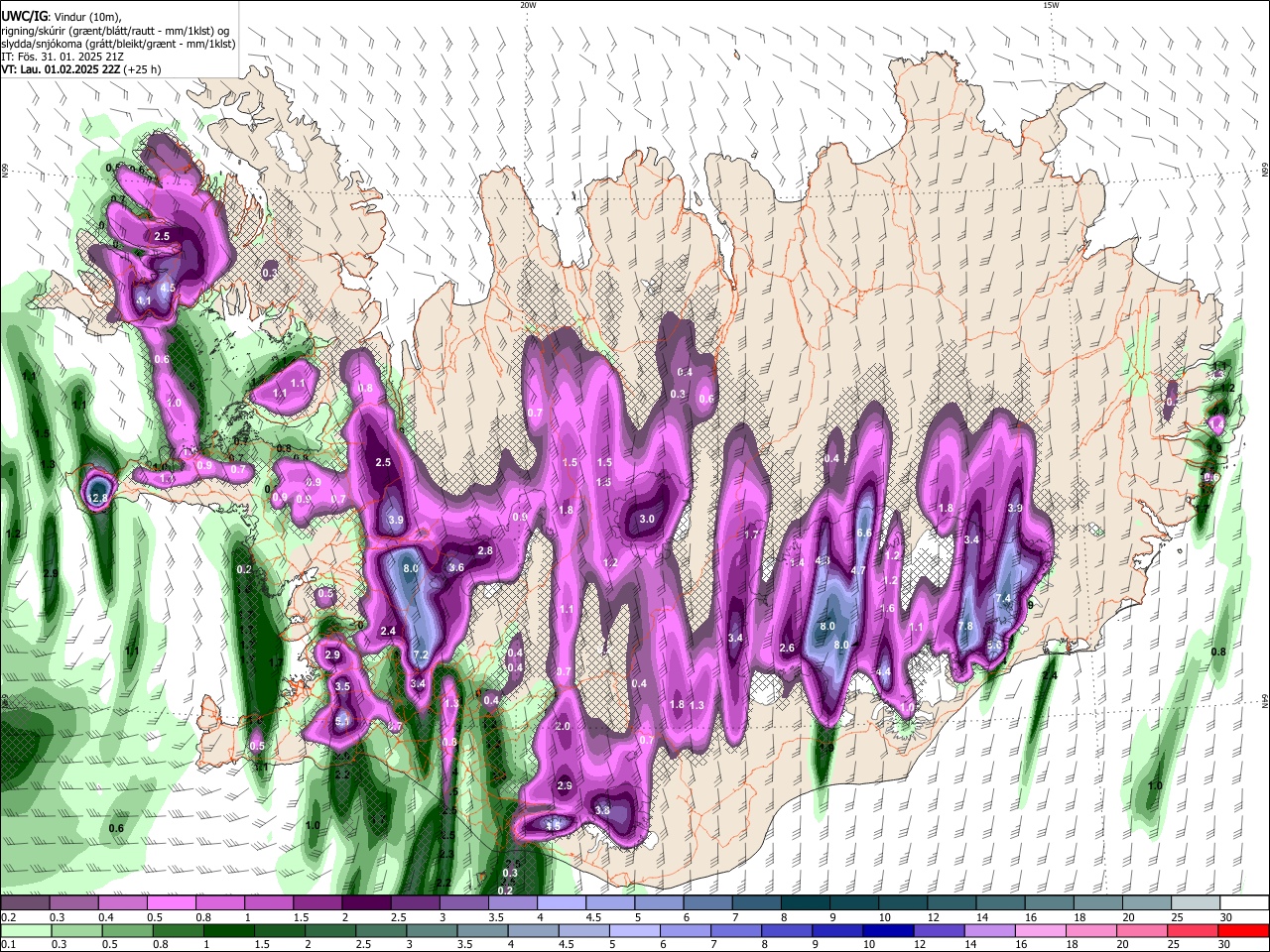Click the 3.6 snowfall value on the map
Image resolution: width=1270 pixels, height=952 pixels.
[456, 568]
